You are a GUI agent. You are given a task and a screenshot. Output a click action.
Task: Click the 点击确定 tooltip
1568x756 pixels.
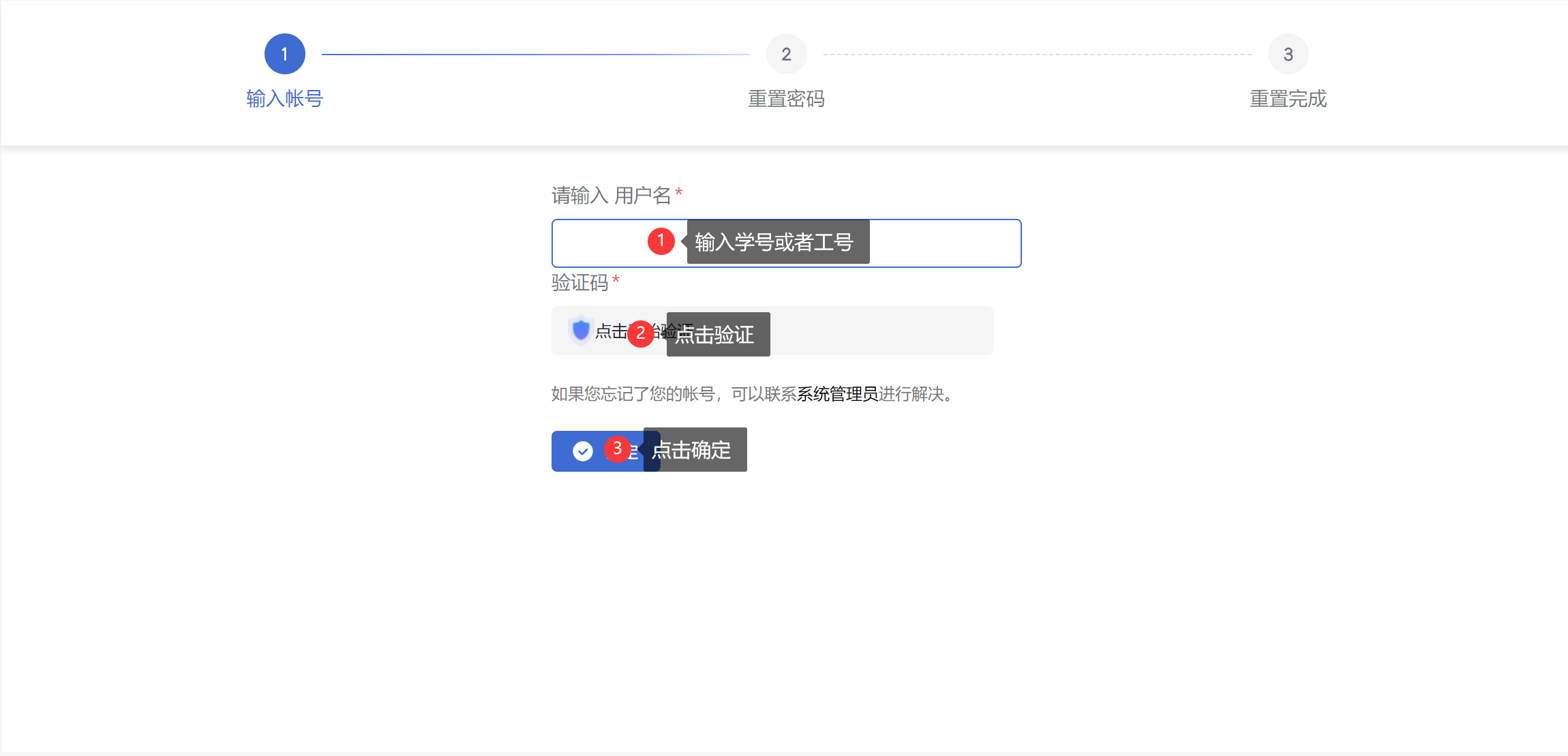695,450
